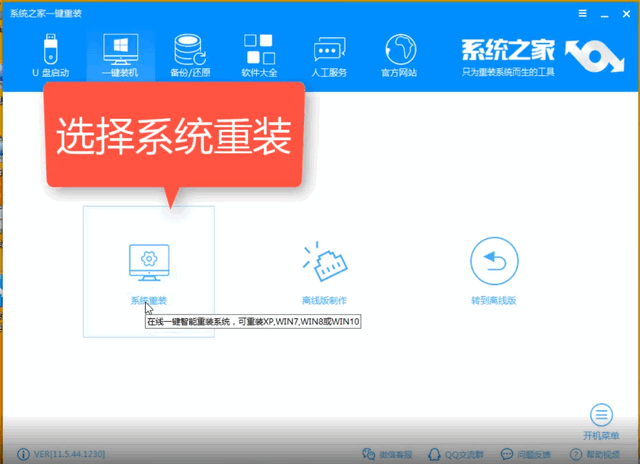Open the QQ交流群 link

[458, 455]
